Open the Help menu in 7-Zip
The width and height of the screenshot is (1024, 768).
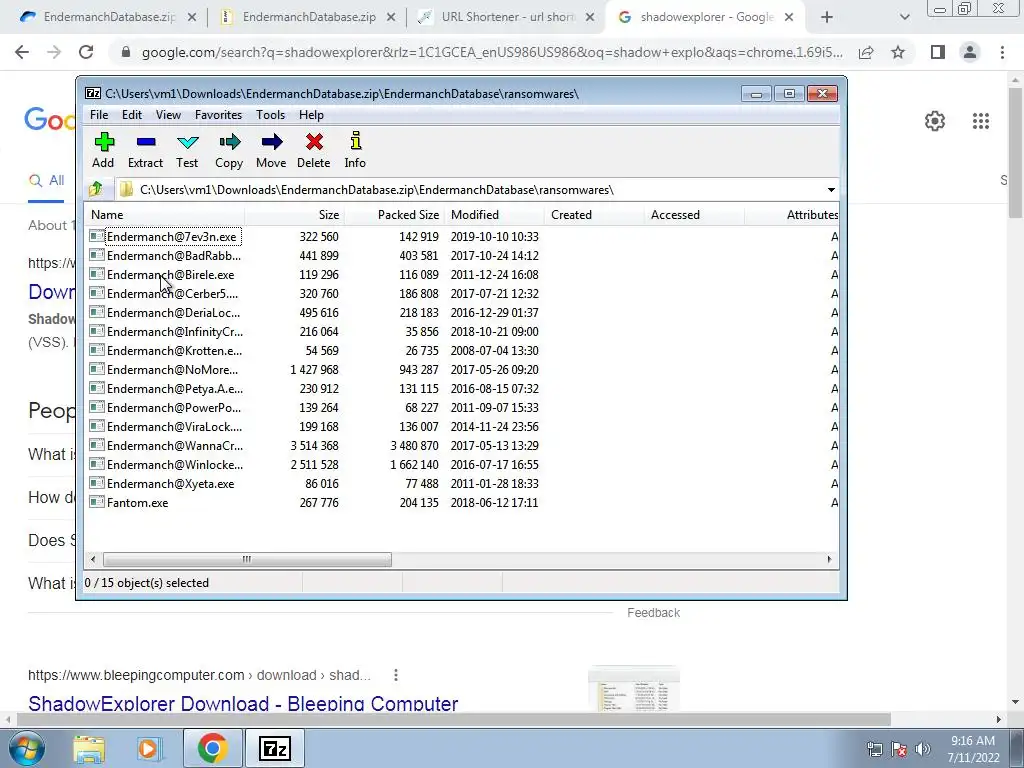point(312,115)
